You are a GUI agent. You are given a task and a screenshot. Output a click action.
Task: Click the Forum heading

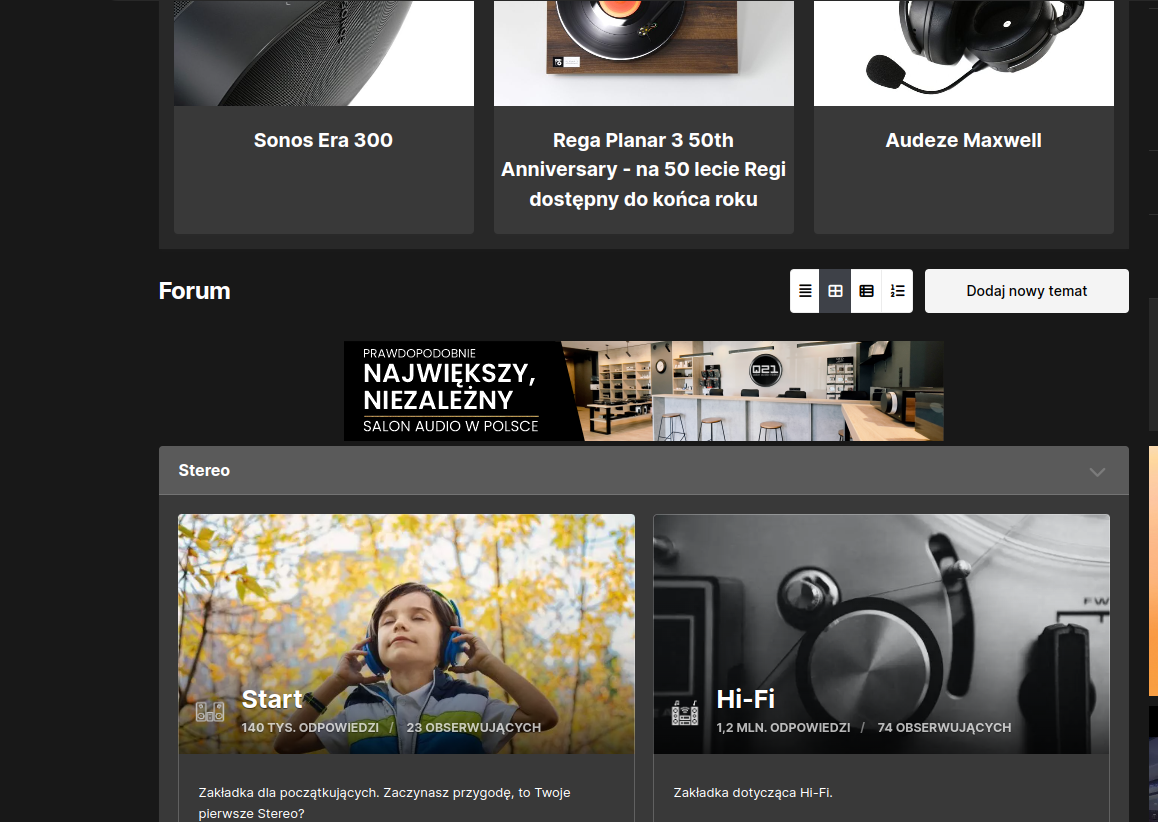pyautogui.click(x=194, y=291)
